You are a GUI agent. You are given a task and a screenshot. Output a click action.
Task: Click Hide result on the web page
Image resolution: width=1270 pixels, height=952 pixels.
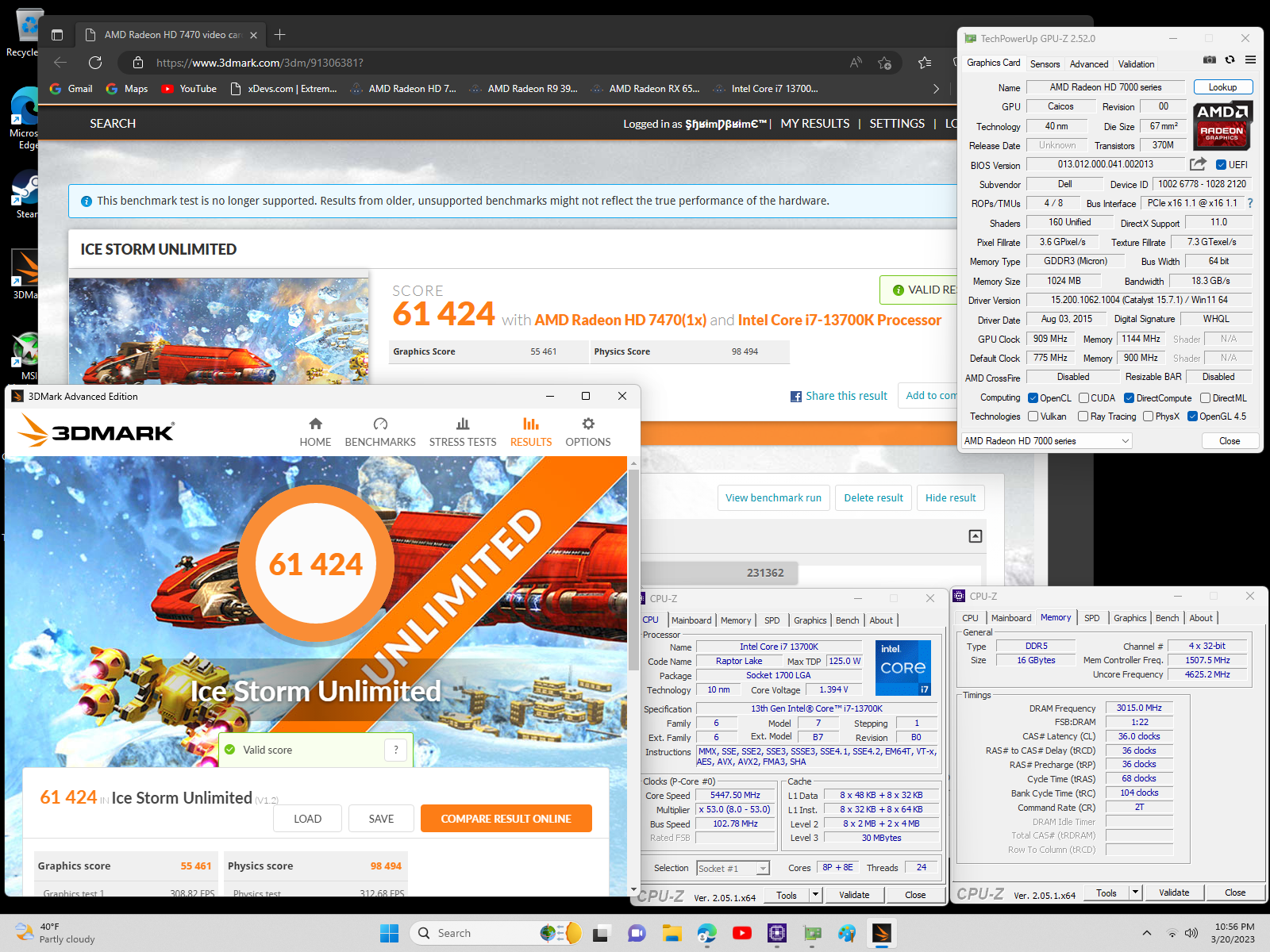[x=950, y=497]
